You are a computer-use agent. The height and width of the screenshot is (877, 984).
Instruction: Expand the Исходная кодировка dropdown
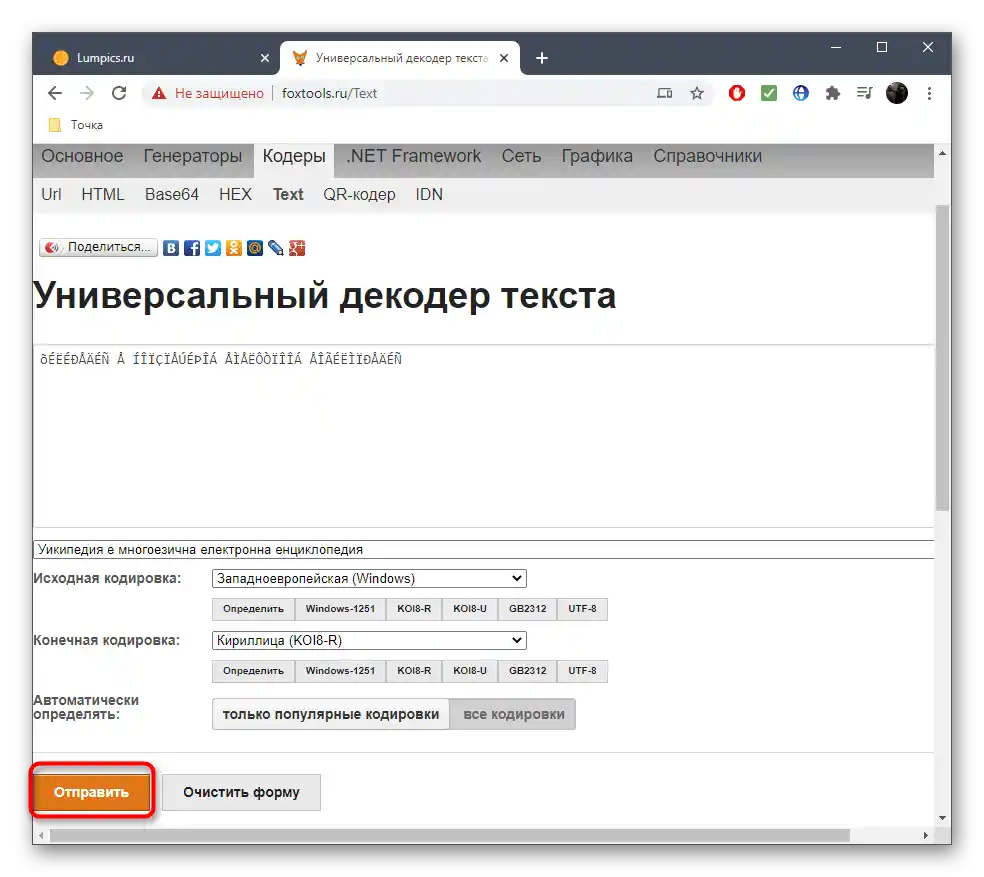369,579
